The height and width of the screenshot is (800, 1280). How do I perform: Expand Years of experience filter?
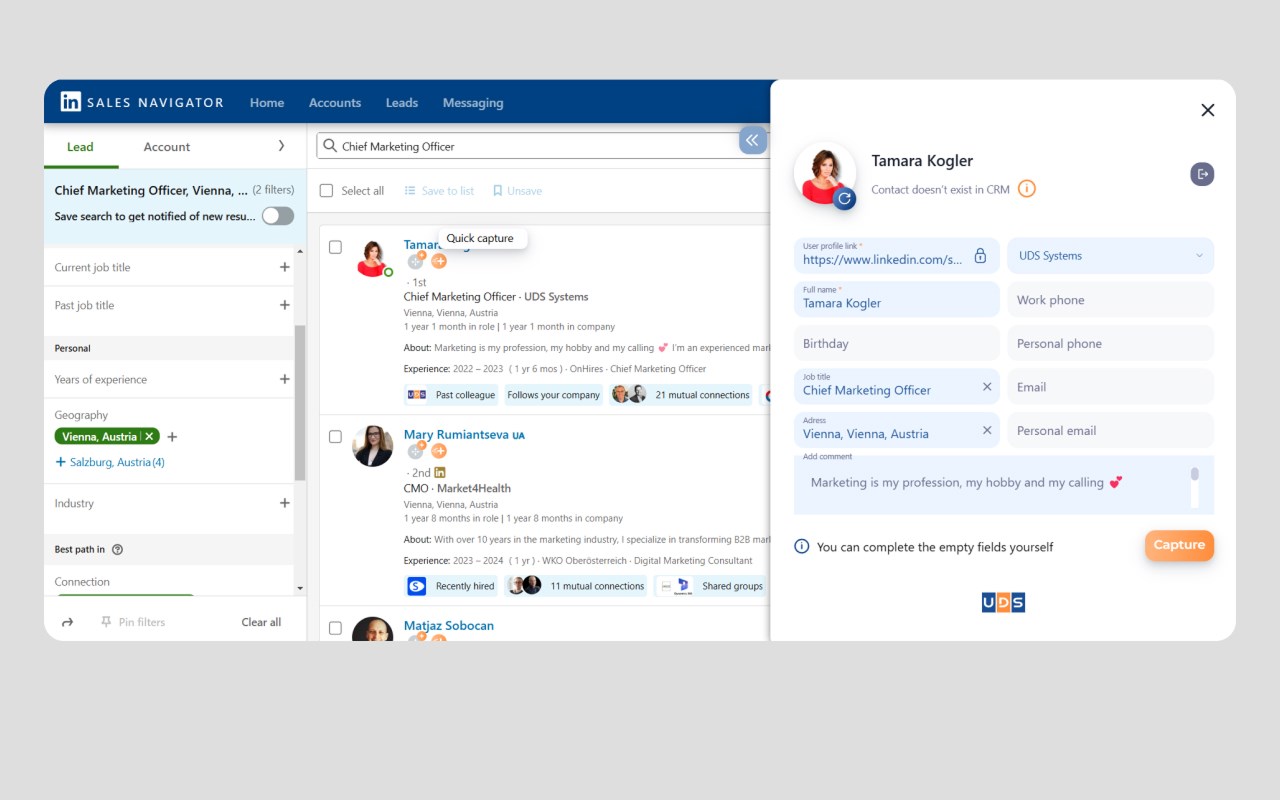tap(285, 379)
